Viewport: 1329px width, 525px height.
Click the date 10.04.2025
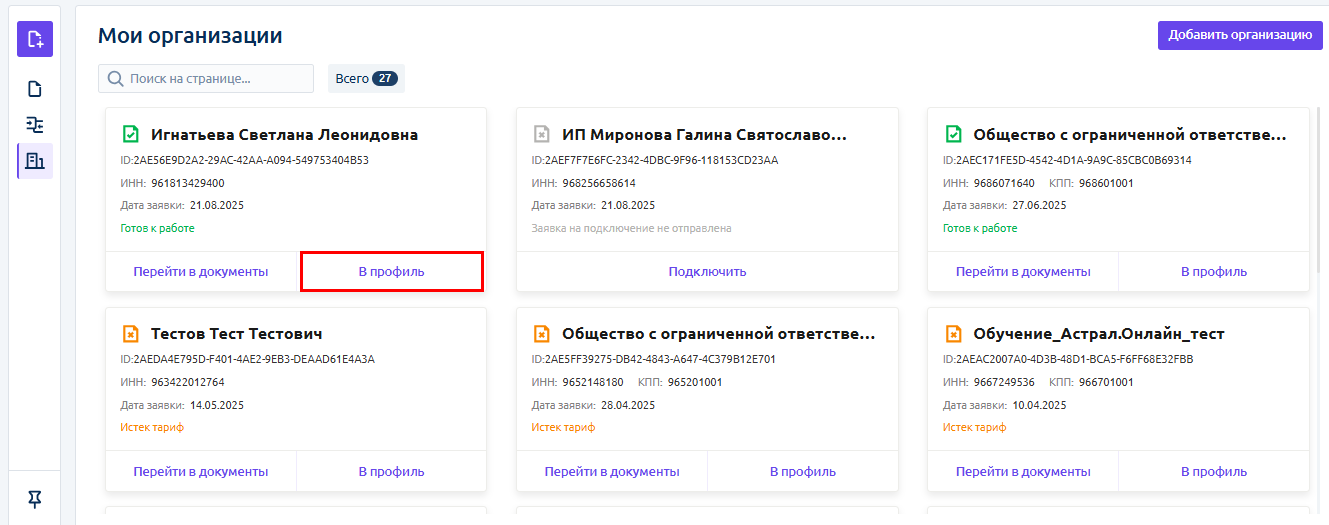[x=1039, y=405]
